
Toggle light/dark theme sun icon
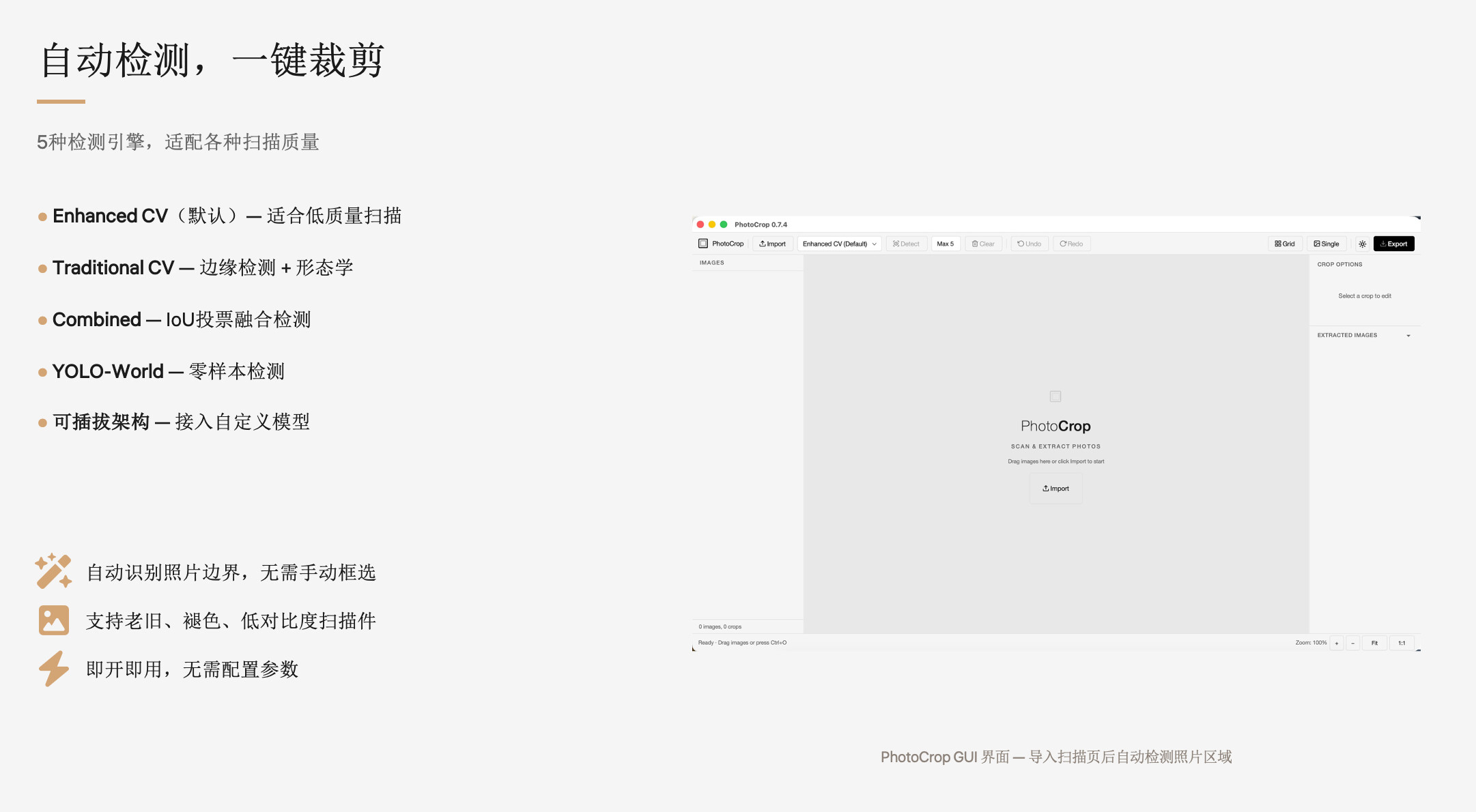pos(1362,244)
